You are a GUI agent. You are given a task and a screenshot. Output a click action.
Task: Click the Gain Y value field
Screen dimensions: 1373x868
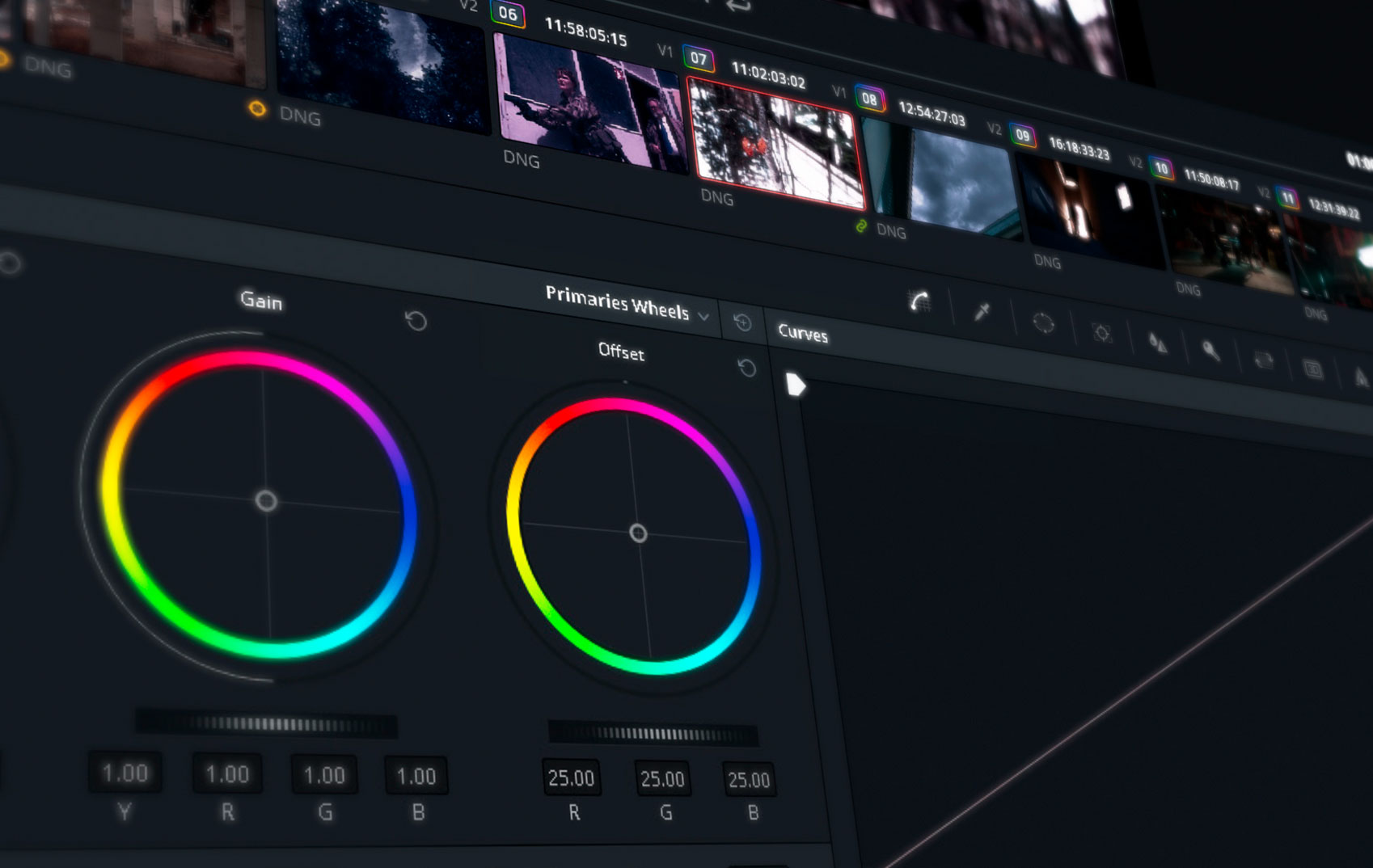125,773
